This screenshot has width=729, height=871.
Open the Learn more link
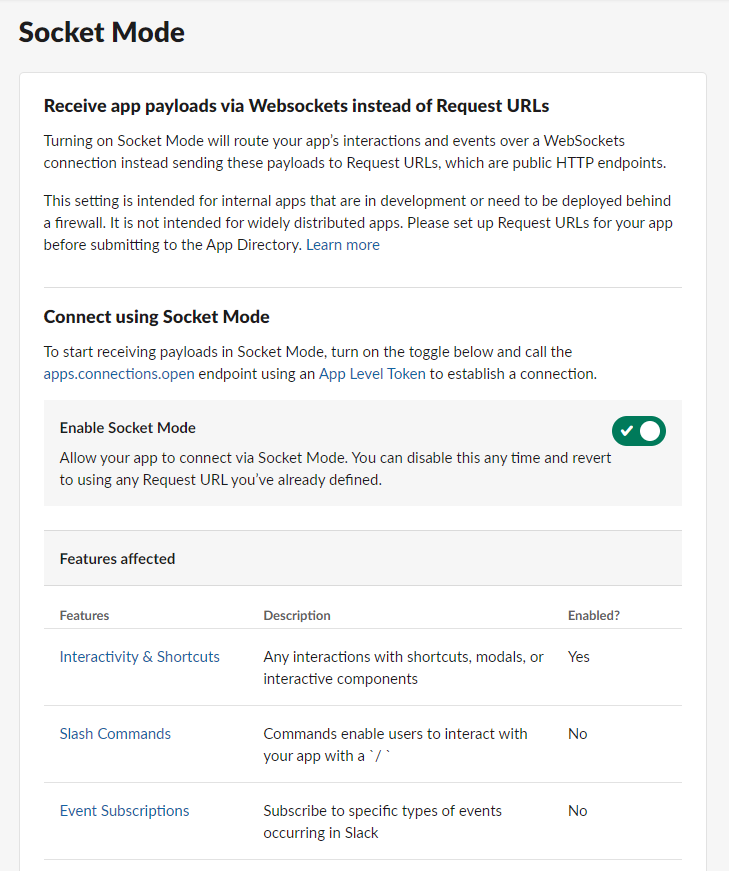tap(342, 245)
